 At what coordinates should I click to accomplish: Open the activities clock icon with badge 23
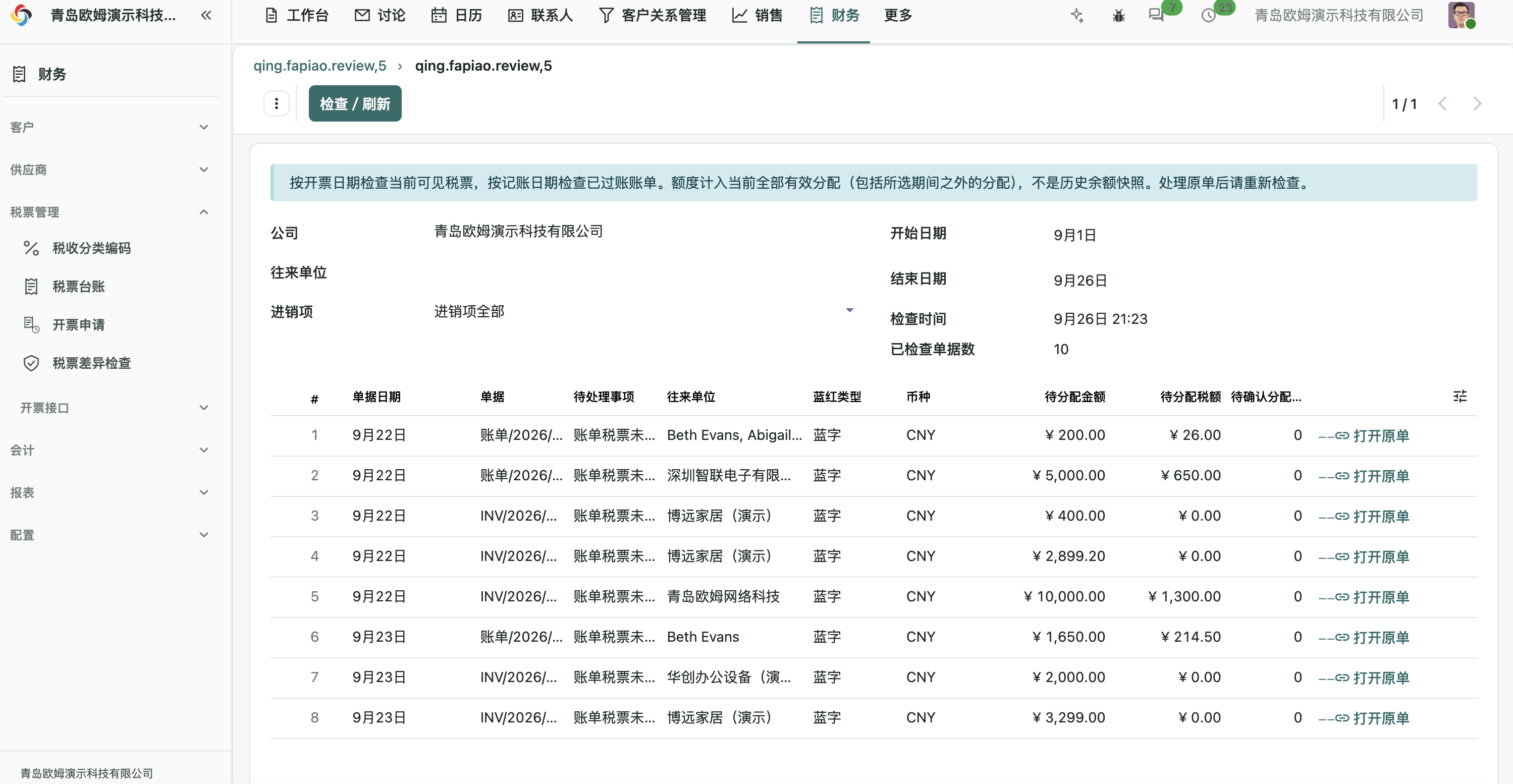1209,15
